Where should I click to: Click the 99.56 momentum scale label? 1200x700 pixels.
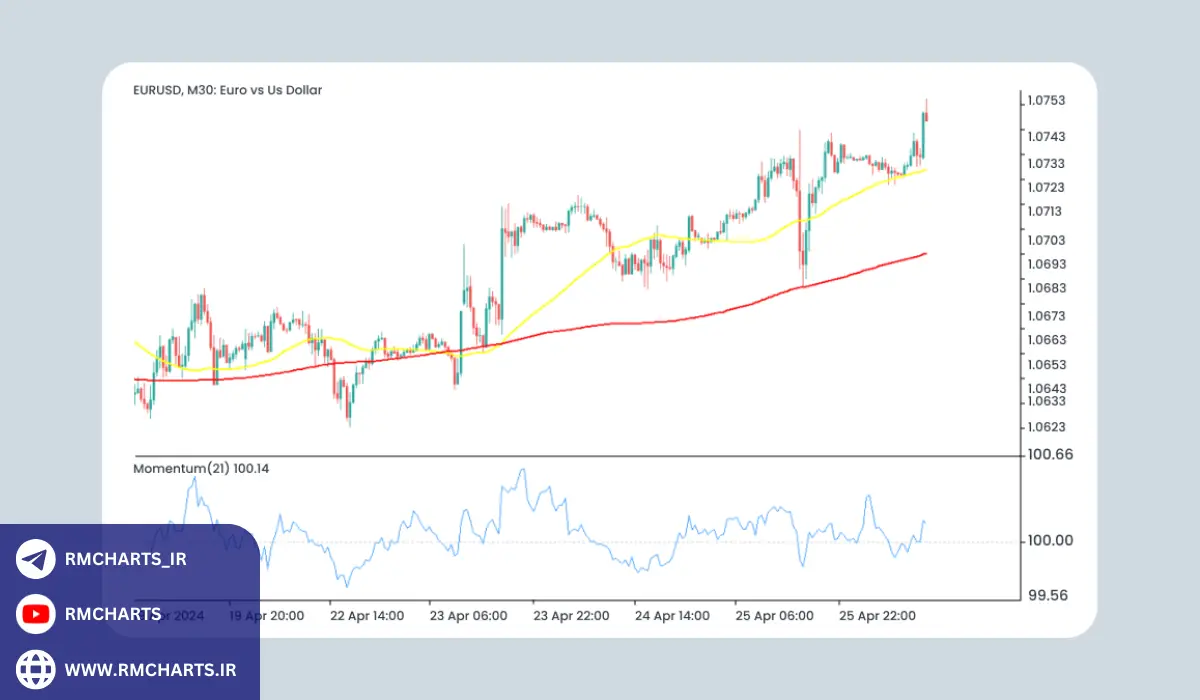[1050, 595]
